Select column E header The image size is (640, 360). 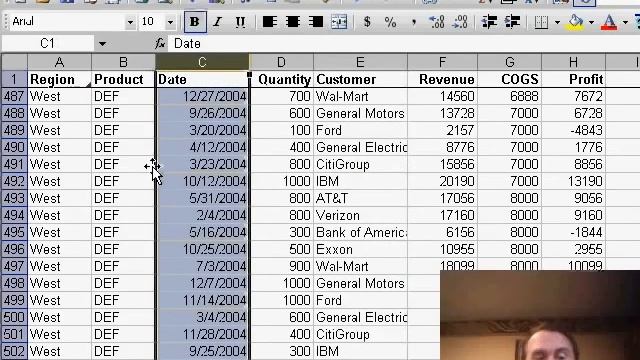pyautogui.click(x=360, y=62)
